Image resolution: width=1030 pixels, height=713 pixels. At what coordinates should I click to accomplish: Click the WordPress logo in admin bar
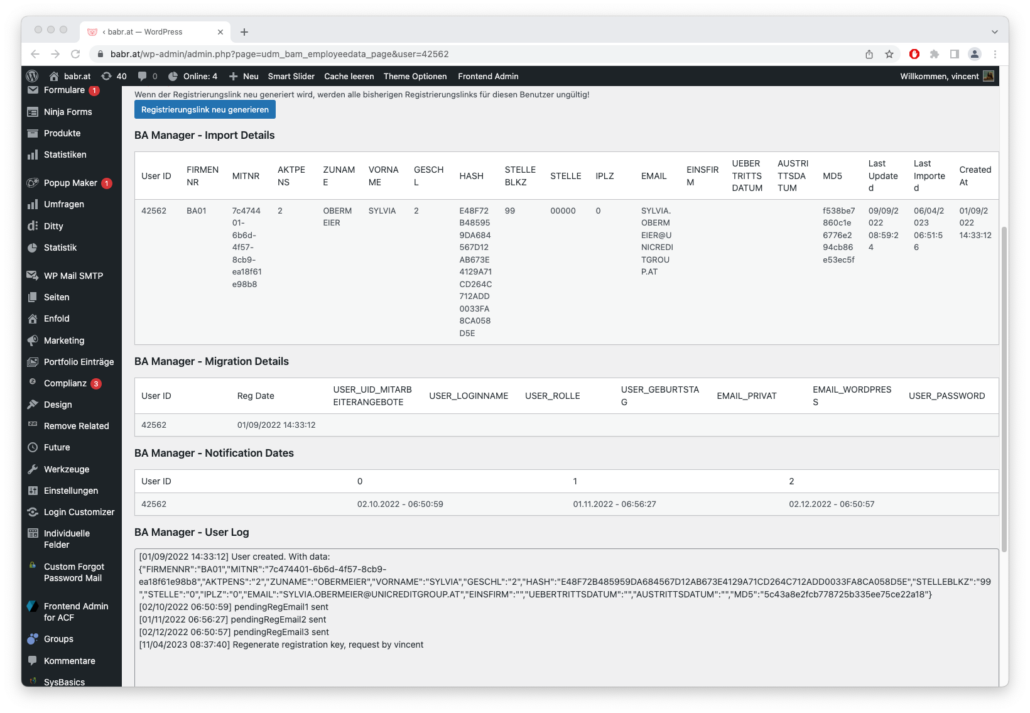[32, 76]
